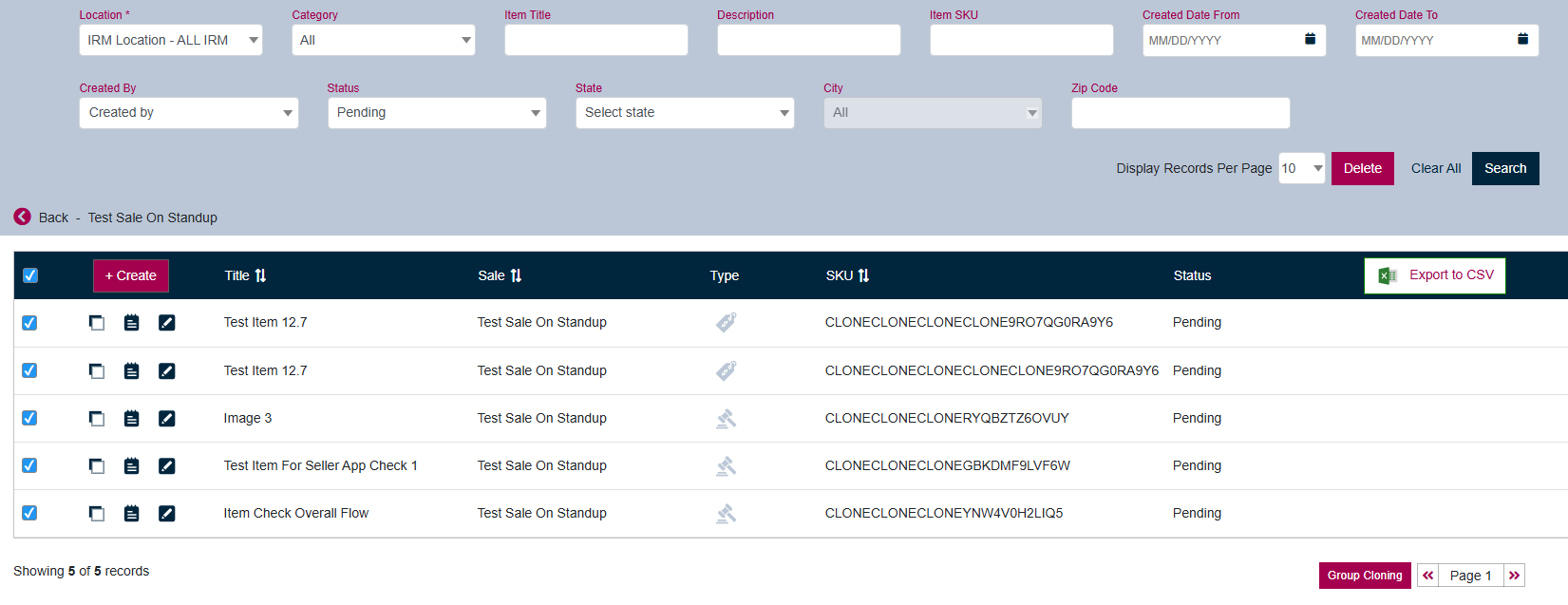Click the Clear All button

(x=1436, y=168)
